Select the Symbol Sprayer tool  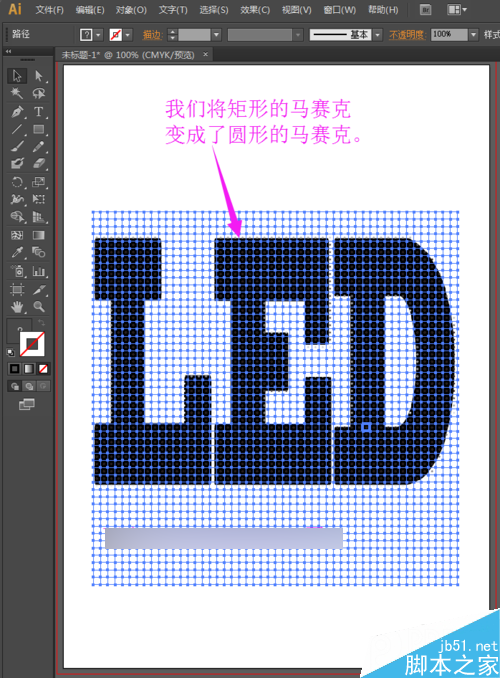point(17,271)
